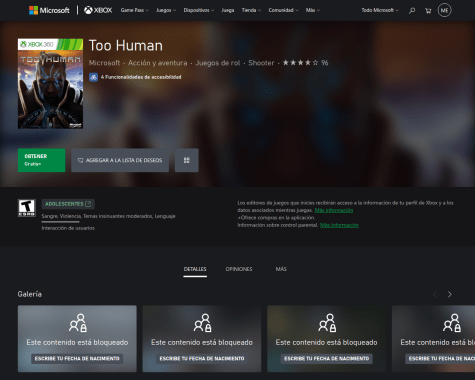Open Más información link about profile data
475x380 pixels.
(334, 210)
